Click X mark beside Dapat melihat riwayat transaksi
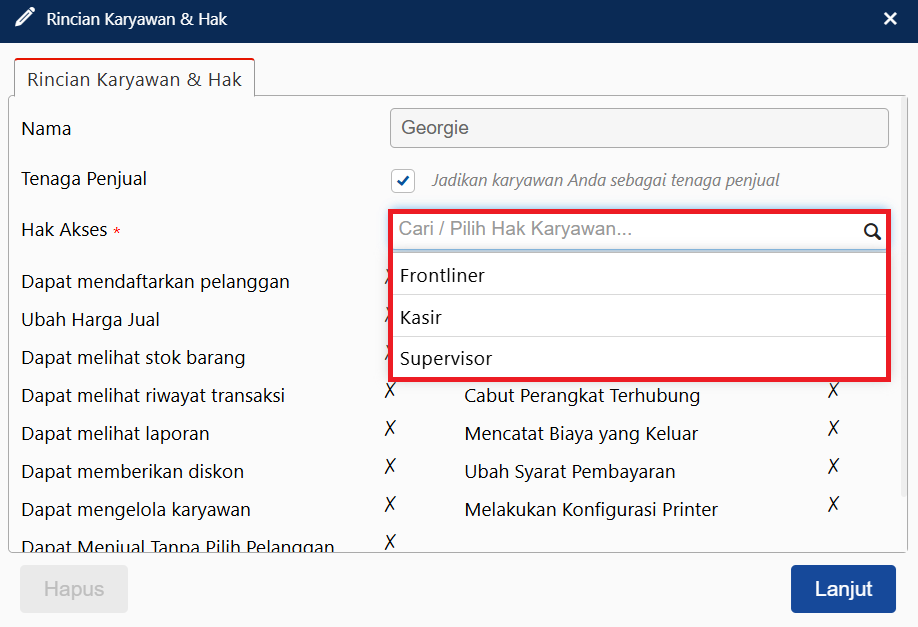The height and width of the screenshot is (627, 918). click(390, 390)
